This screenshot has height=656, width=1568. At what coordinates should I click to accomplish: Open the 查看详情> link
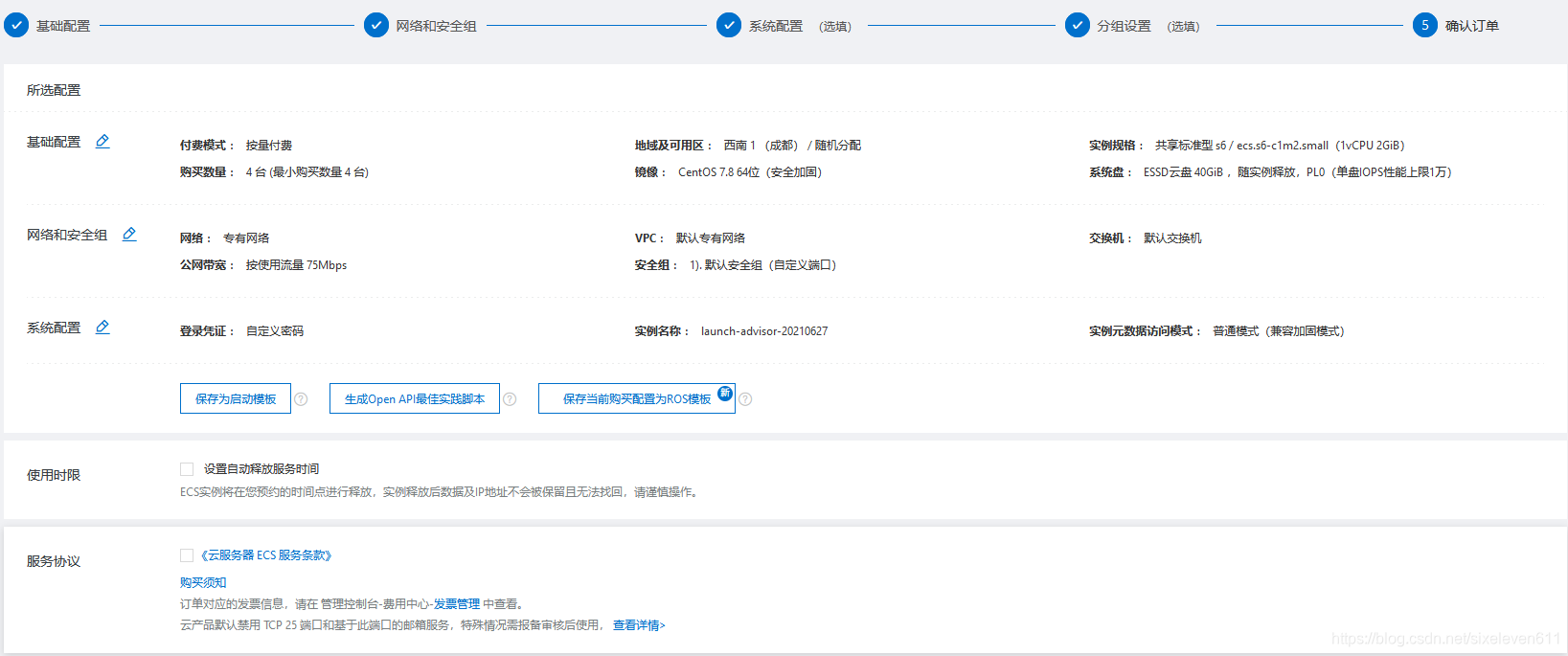tap(639, 625)
